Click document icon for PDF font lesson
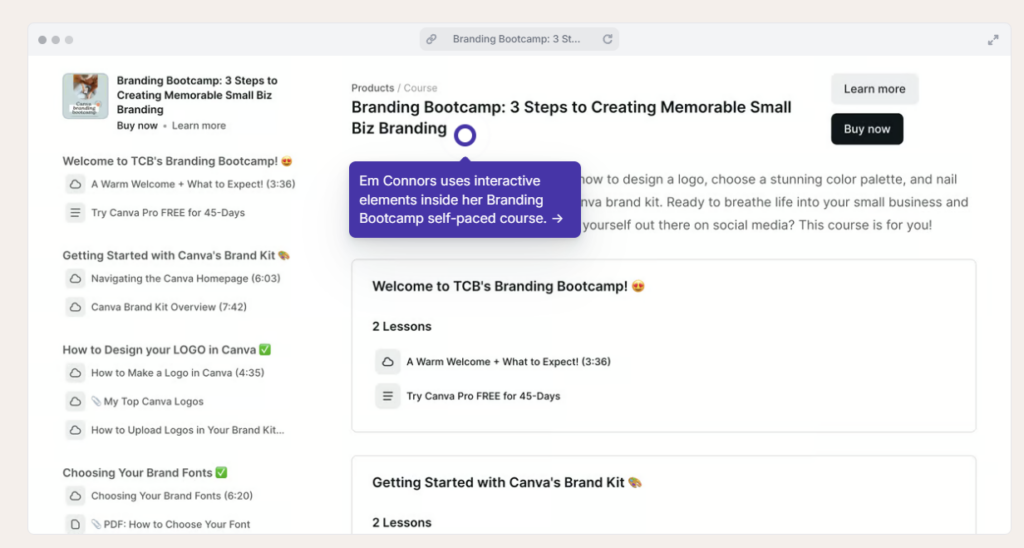Screen dimensions: 1024x548 pyautogui.click(x=75, y=524)
